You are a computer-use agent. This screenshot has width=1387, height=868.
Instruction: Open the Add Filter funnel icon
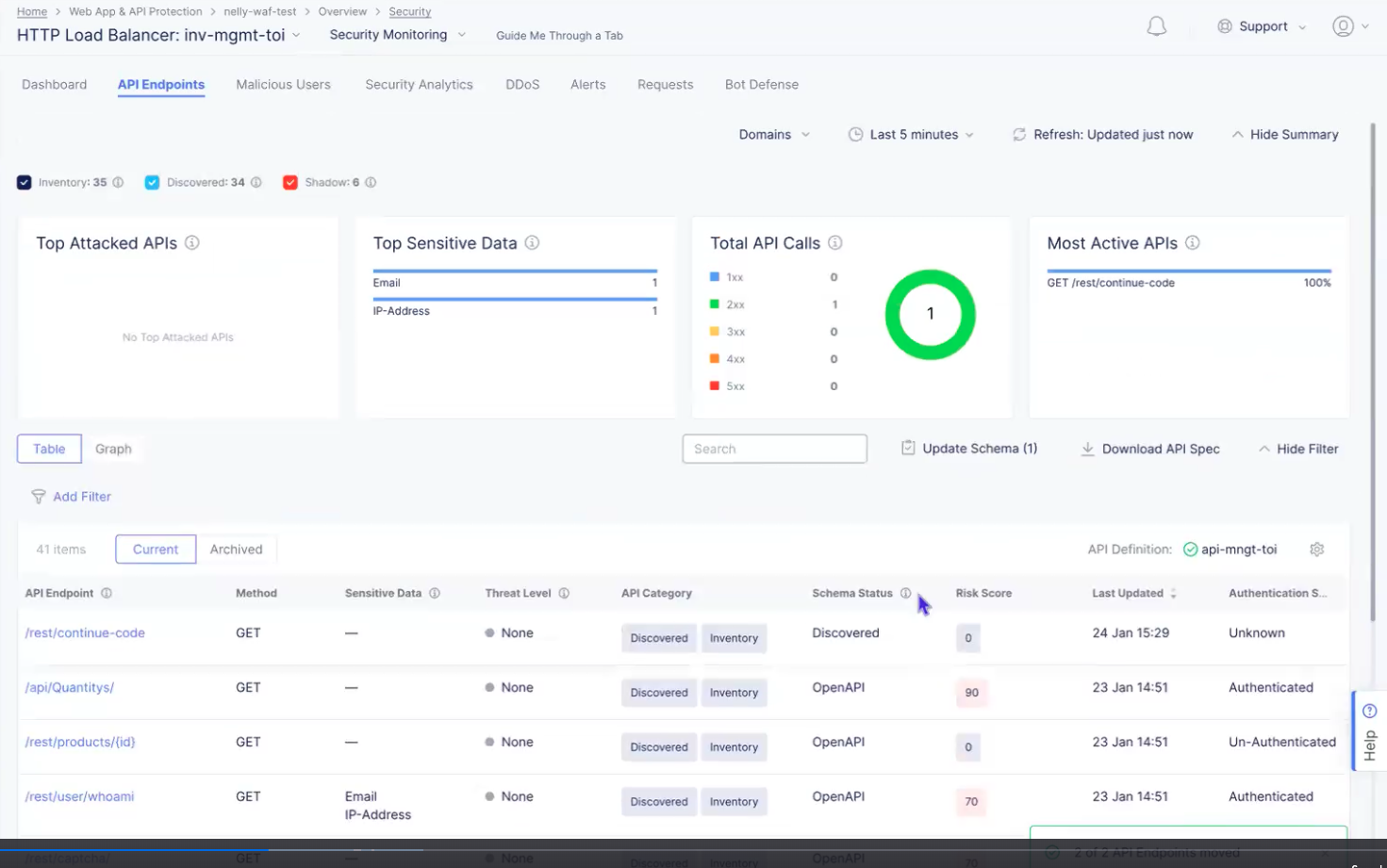[x=39, y=496]
